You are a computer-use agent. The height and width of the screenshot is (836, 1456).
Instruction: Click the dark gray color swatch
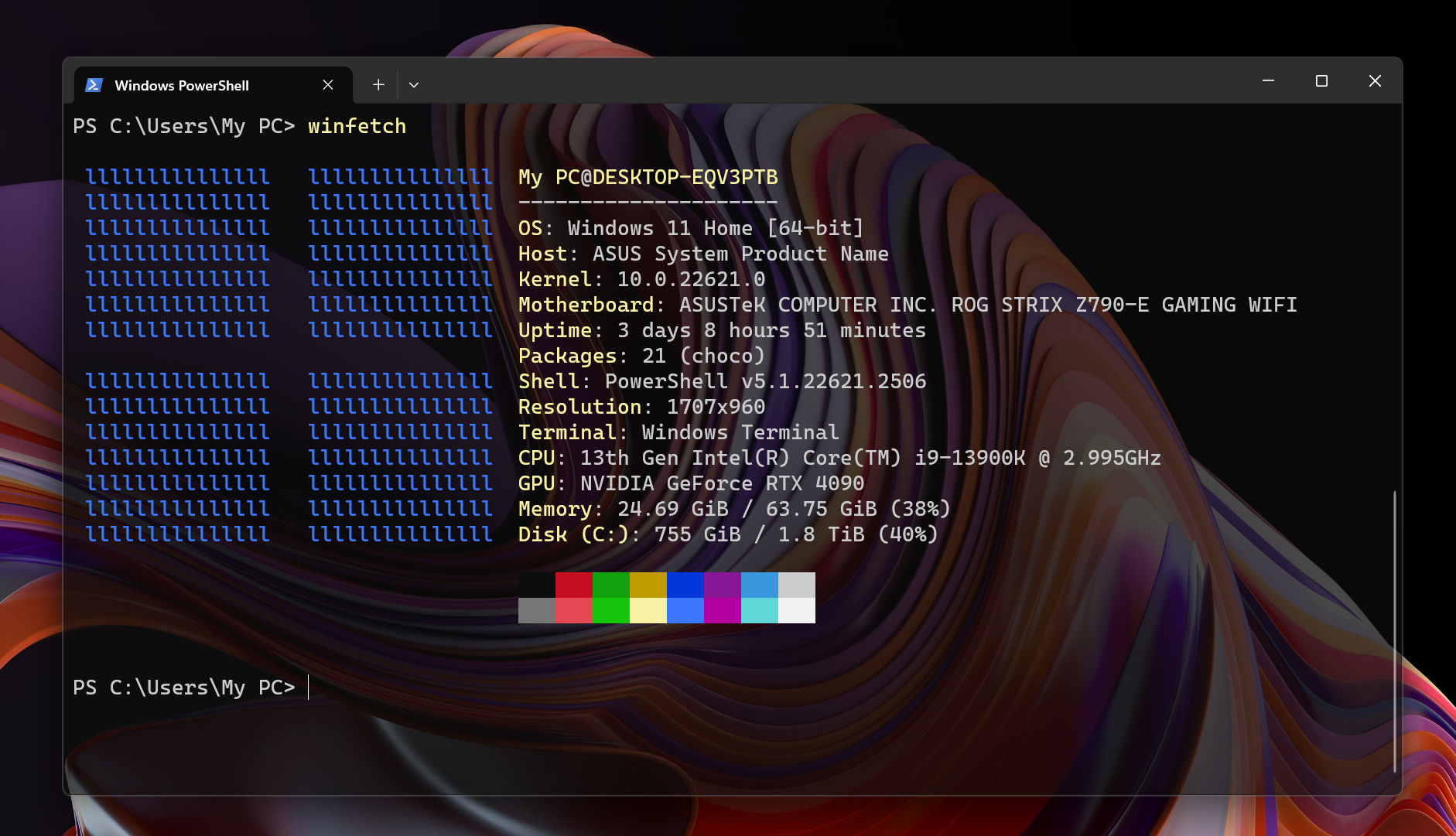pos(537,610)
